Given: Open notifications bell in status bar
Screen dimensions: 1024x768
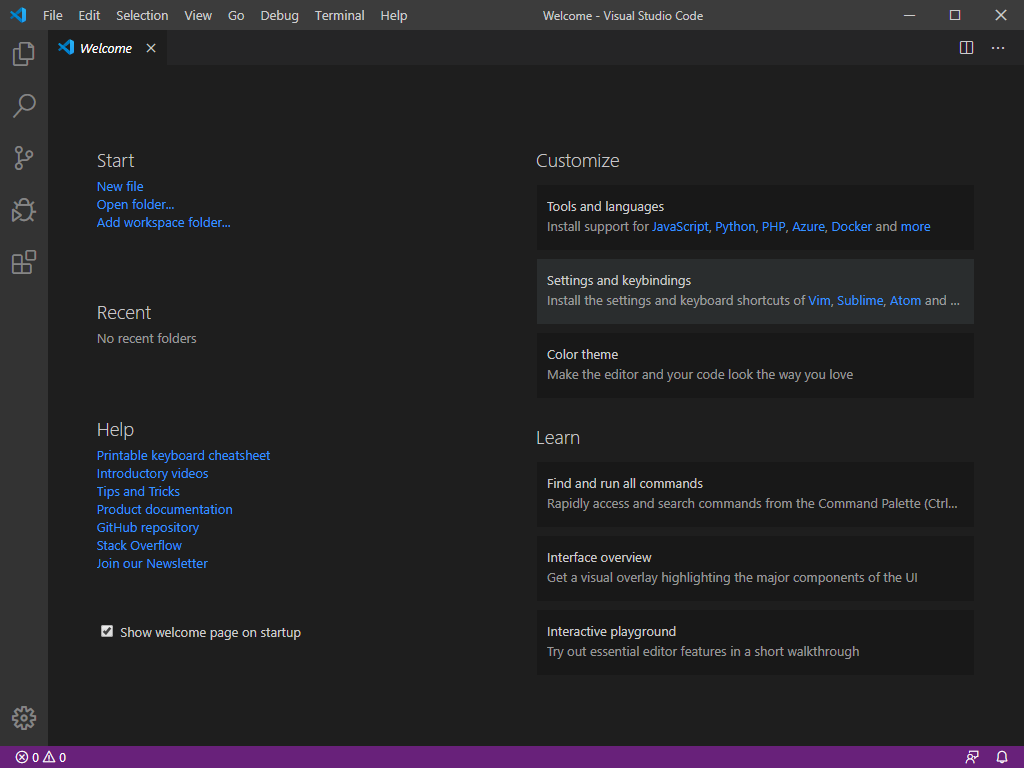Looking at the screenshot, I should (1002, 758).
